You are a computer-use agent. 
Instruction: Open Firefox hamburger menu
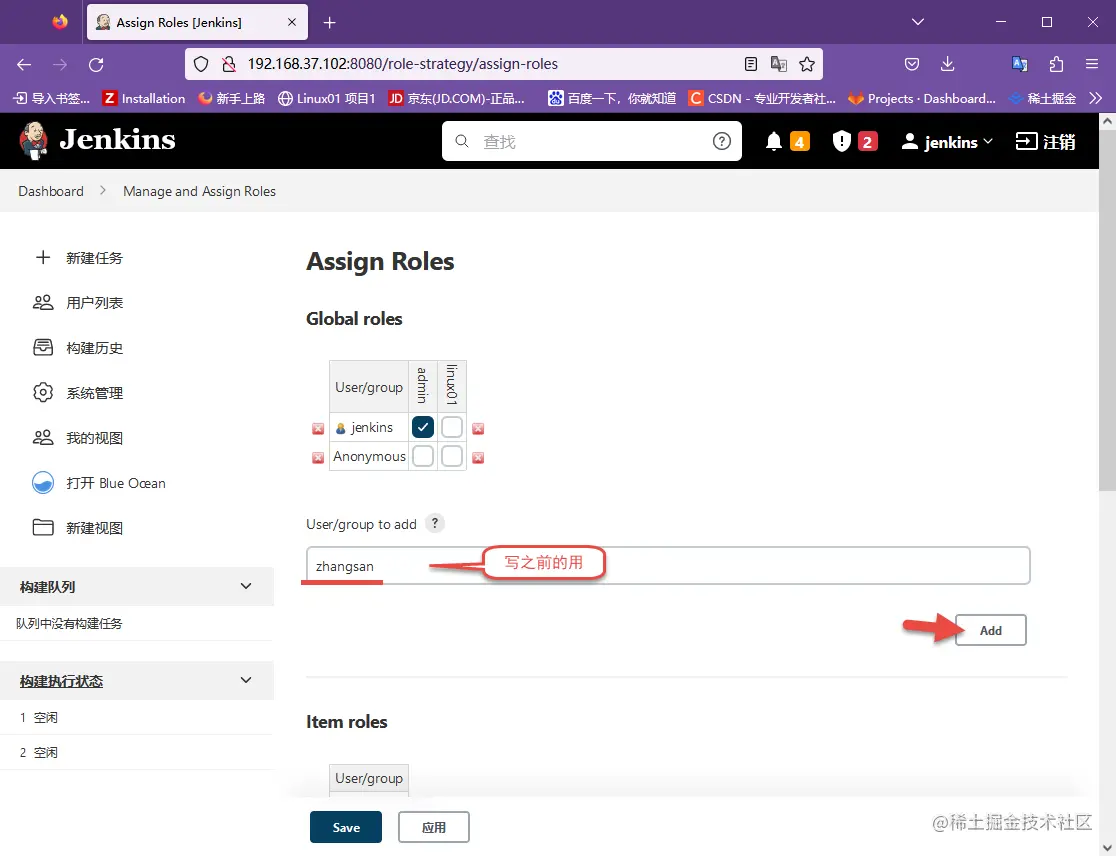[x=1092, y=64]
